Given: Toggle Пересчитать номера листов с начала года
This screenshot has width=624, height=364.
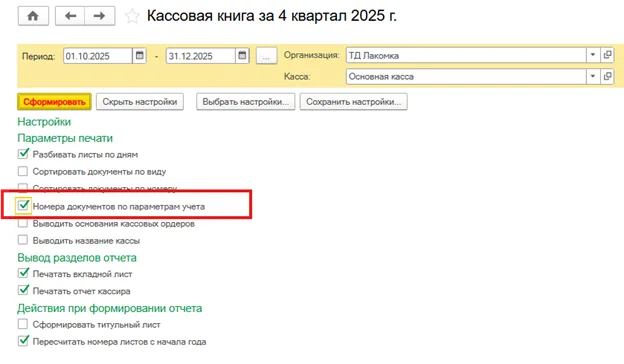Looking at the screenshot, I should 23,341.
